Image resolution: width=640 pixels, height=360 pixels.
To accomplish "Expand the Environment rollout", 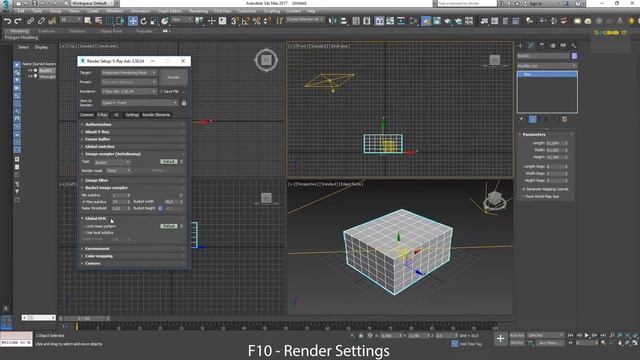I will [x=133, y=249].
